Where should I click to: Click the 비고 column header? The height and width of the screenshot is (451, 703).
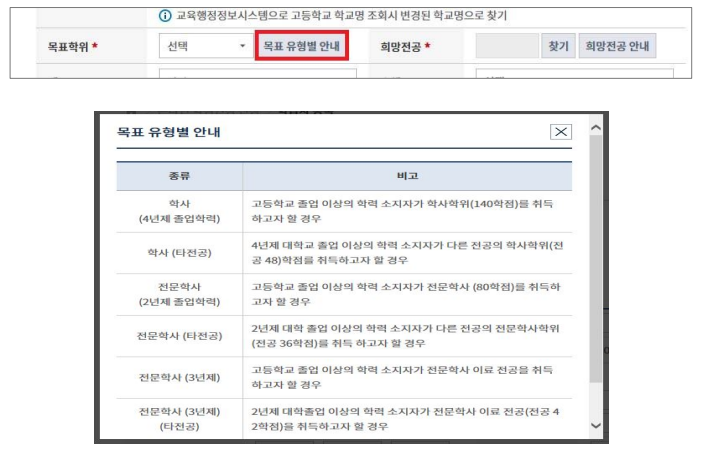408,176
